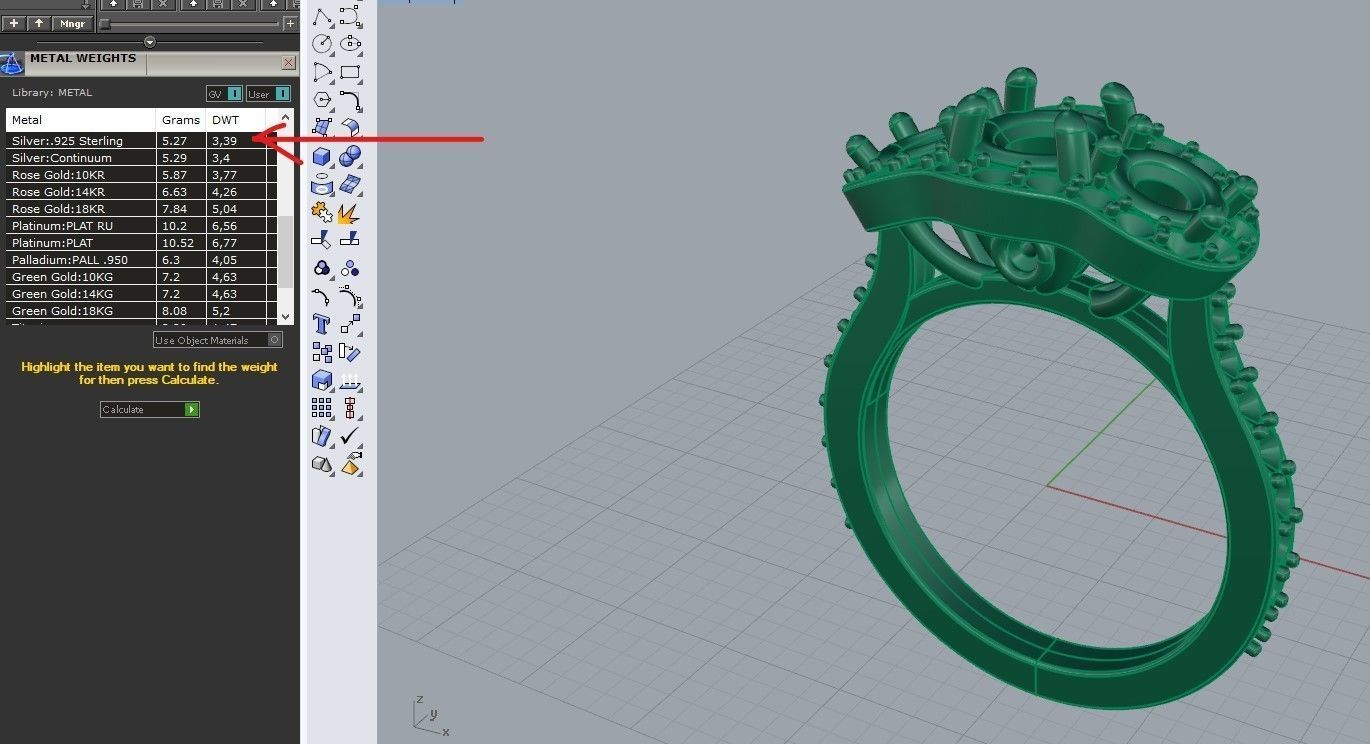This screenshot has width=1370, height=744.
Task: Sort by the DWT column header
Action: tap(236, 120)
